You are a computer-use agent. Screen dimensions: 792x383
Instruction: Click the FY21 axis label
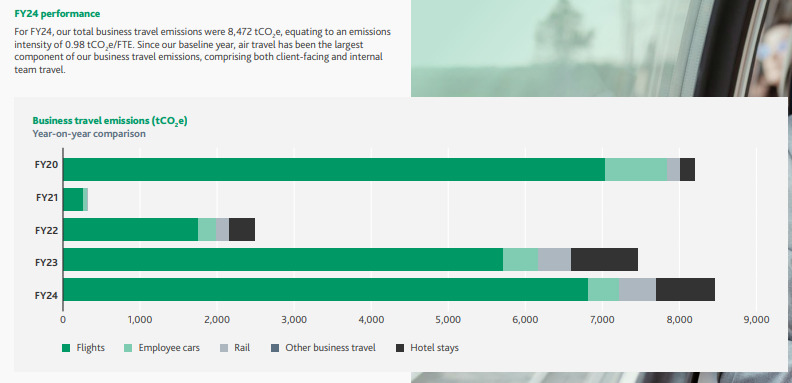point(46,198)
